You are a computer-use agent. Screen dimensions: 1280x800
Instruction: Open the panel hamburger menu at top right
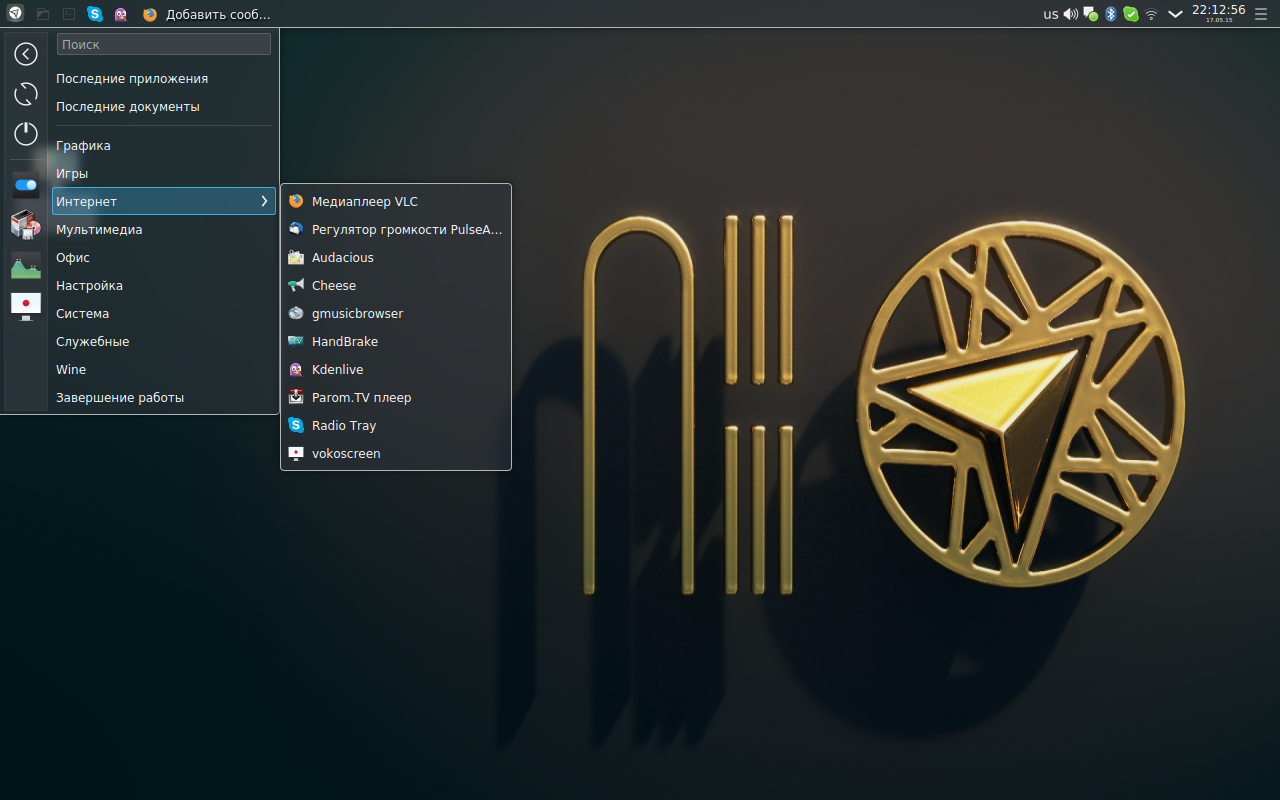click(x=1262, y=14)
